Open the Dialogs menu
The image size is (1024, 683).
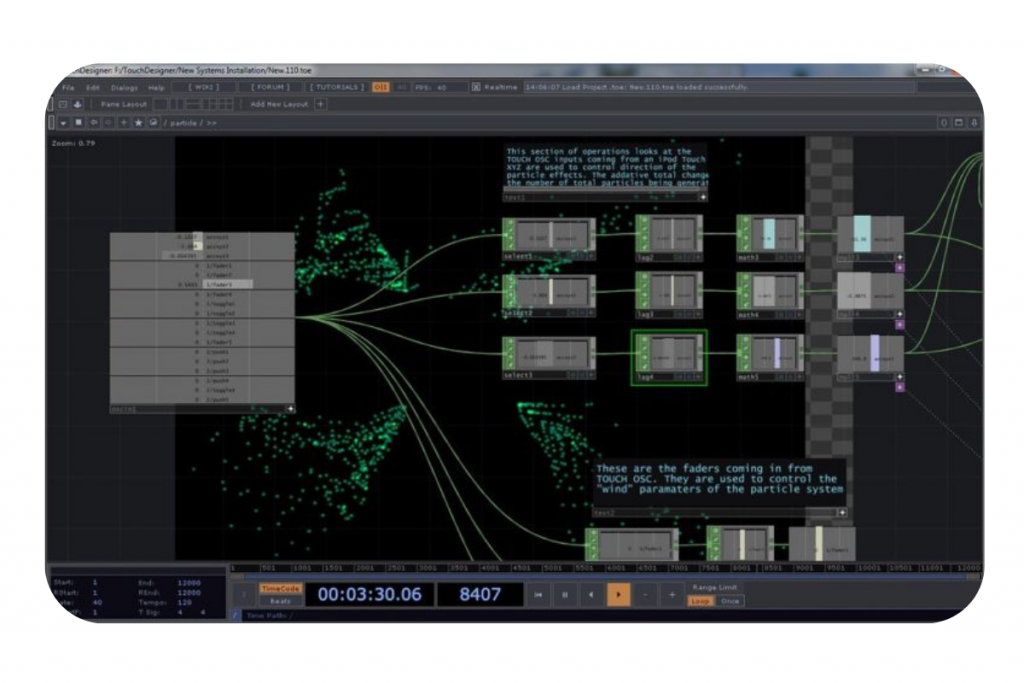pos(124,87)
